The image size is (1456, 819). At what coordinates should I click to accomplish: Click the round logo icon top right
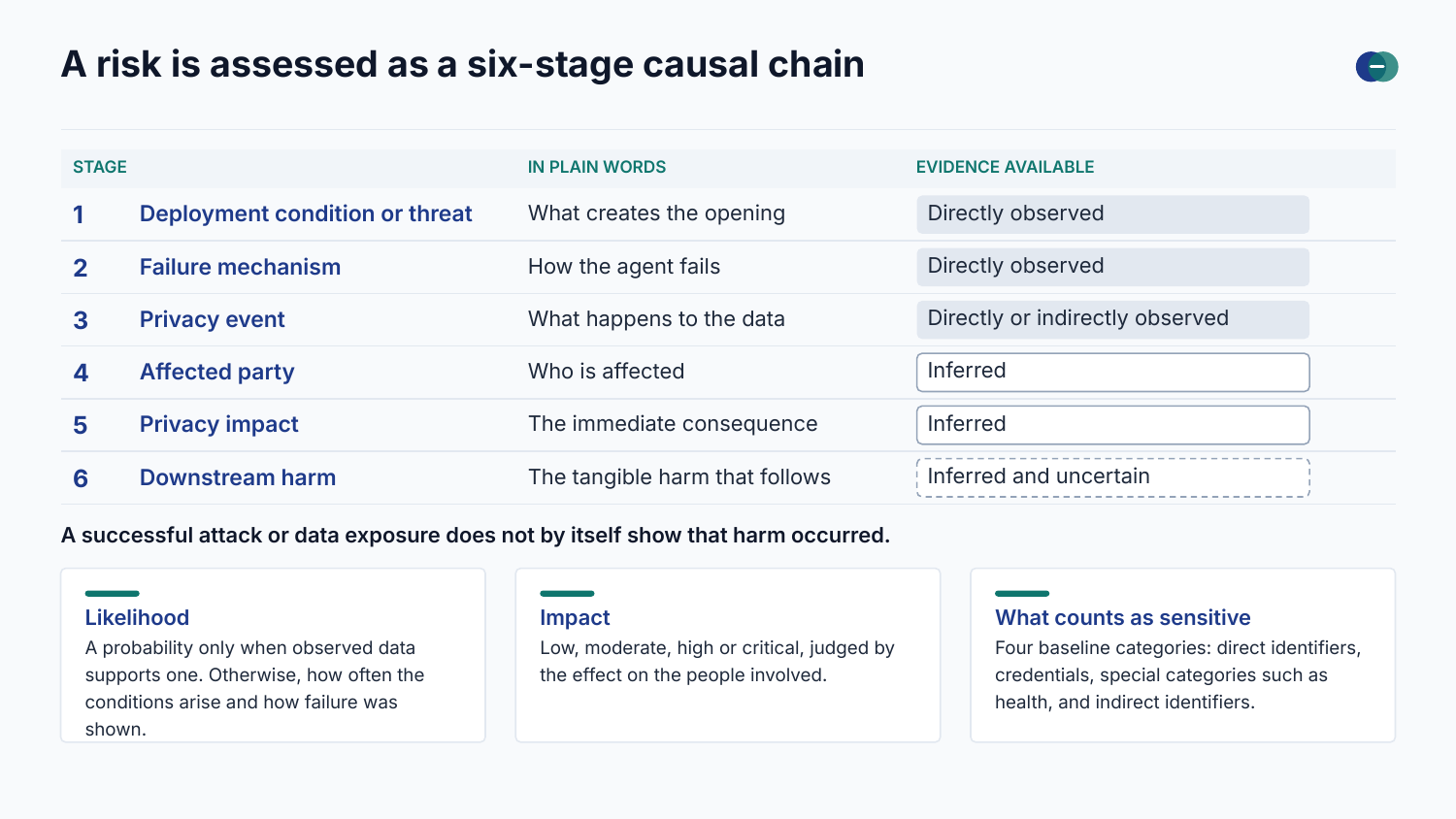pos(1376,67)
